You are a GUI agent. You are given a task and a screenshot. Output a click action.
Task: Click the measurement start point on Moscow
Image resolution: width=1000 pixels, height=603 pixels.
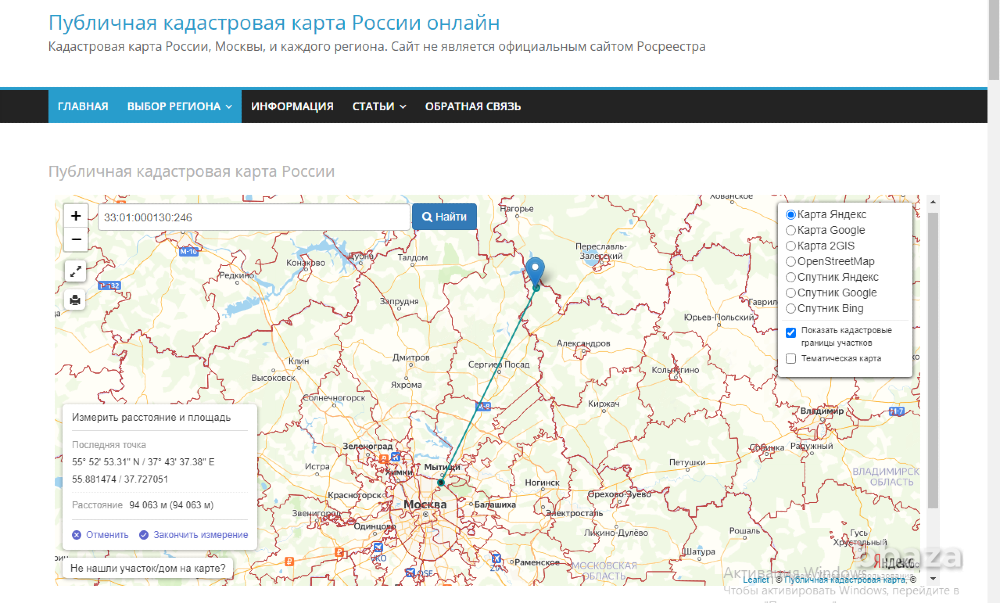click(440, 482)
